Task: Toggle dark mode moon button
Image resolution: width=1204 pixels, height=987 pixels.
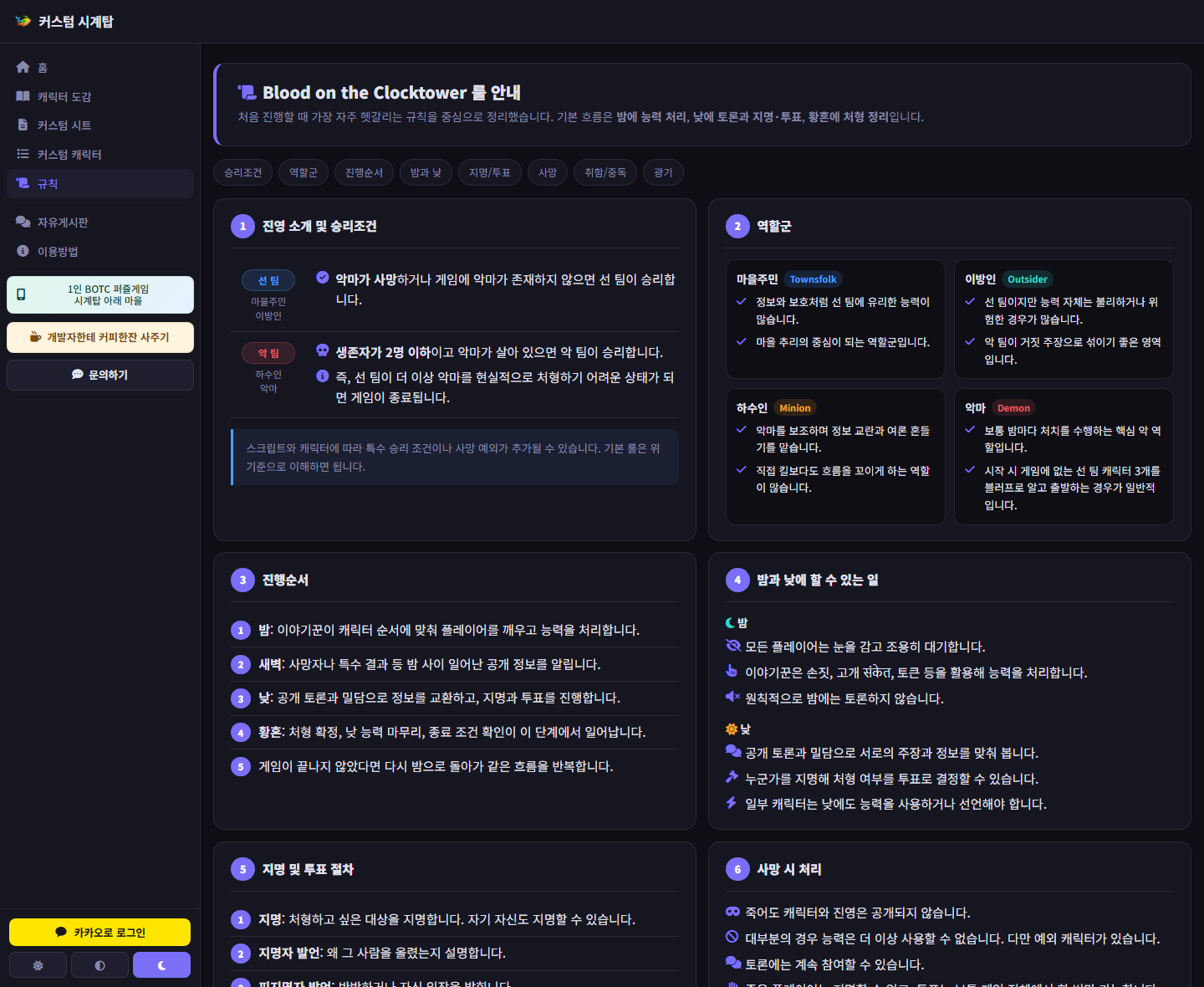Action: click(161, 965)
